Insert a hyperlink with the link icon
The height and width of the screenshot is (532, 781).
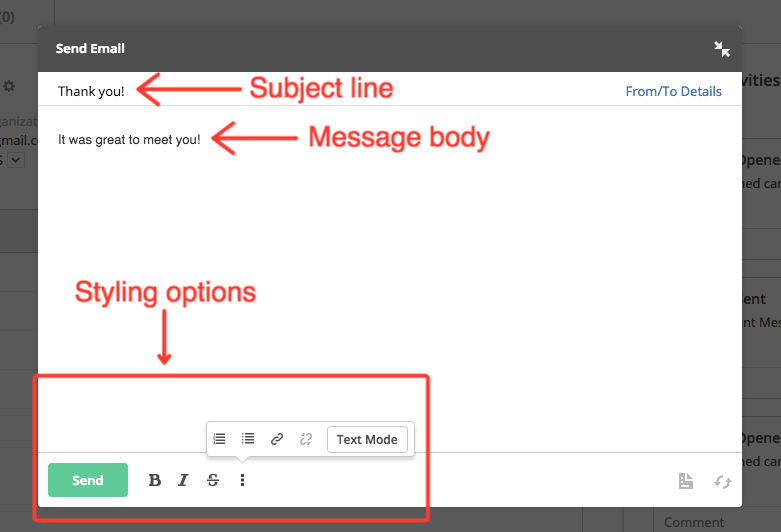click(277, 439)
